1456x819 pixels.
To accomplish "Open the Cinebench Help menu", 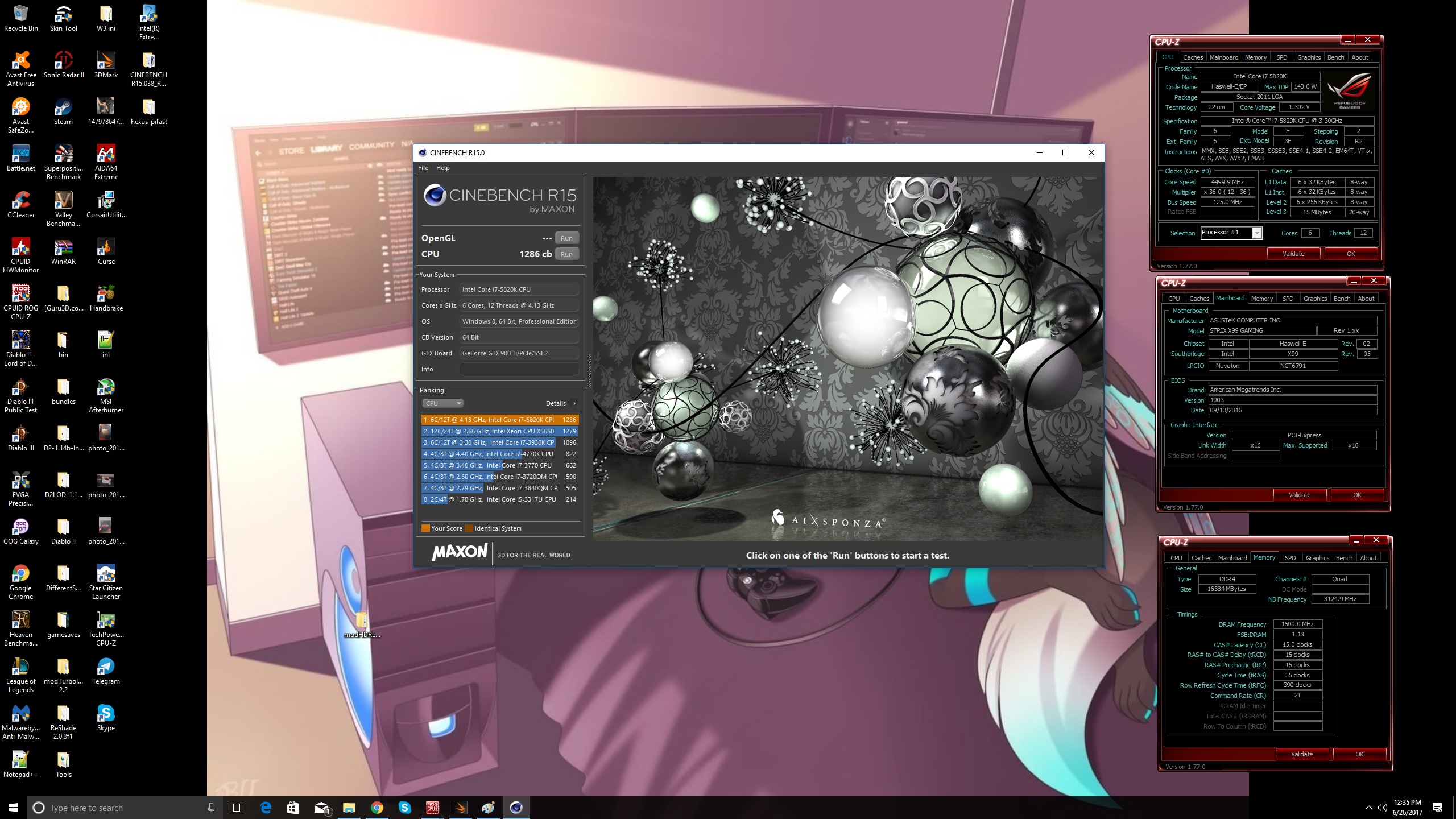I will (x=443, y=168).
